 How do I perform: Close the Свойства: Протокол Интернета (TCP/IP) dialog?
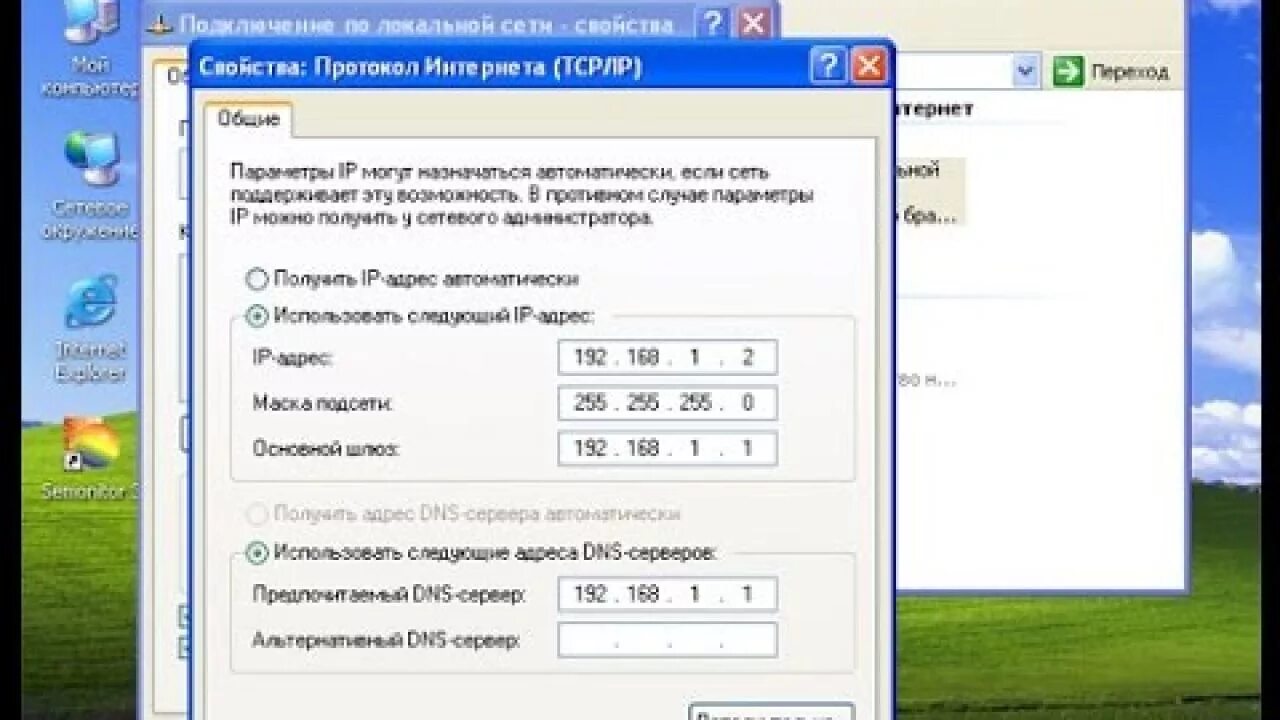(x=869, y=67)
